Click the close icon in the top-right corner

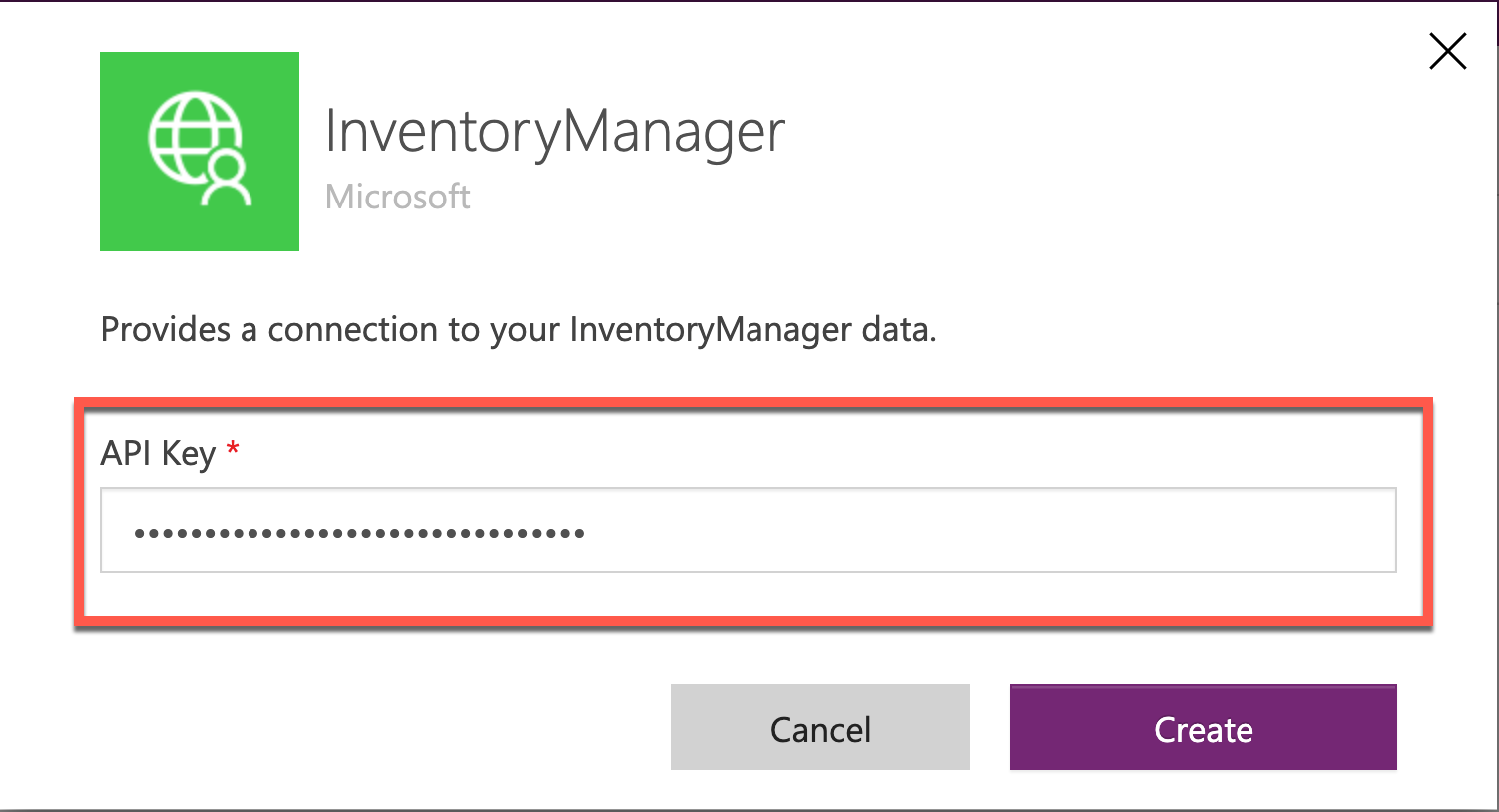(1447, 51)
